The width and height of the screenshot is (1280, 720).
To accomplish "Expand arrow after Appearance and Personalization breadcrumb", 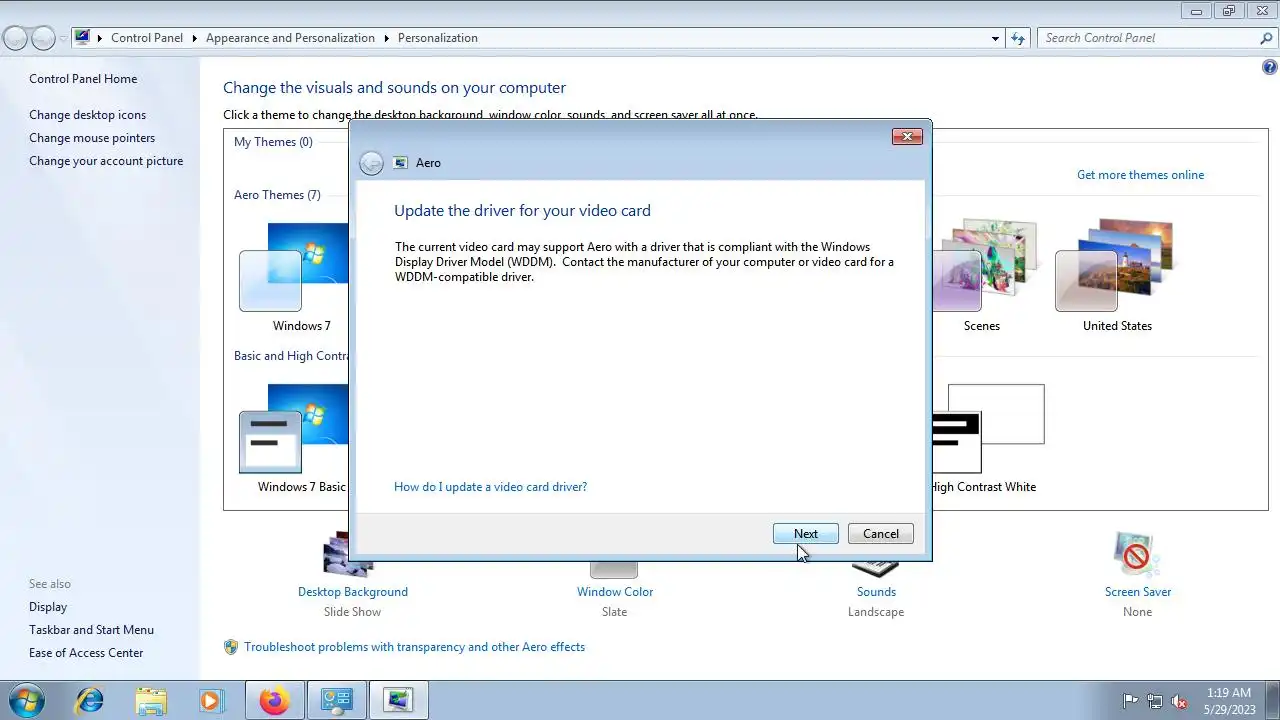I will [x=386, y=38].
